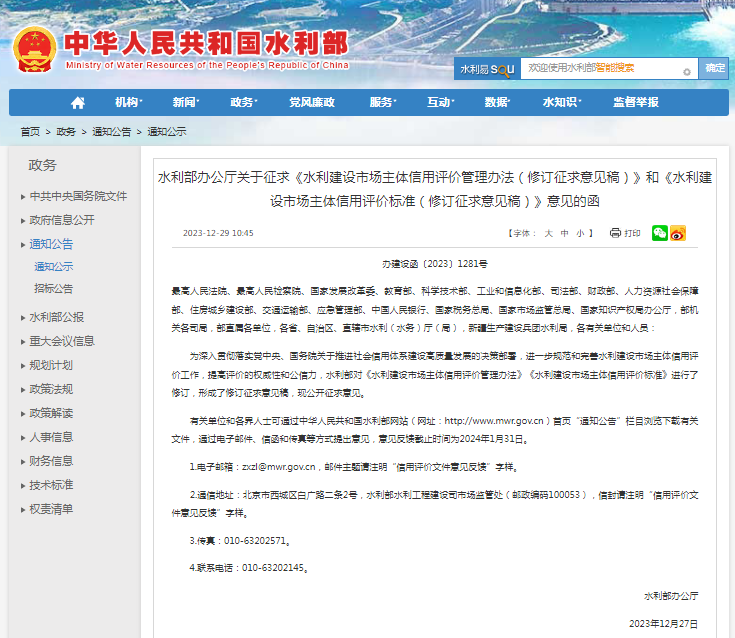Set font size to 大 (large)
This screenshot has width=735, height=638.
[548, 233]
